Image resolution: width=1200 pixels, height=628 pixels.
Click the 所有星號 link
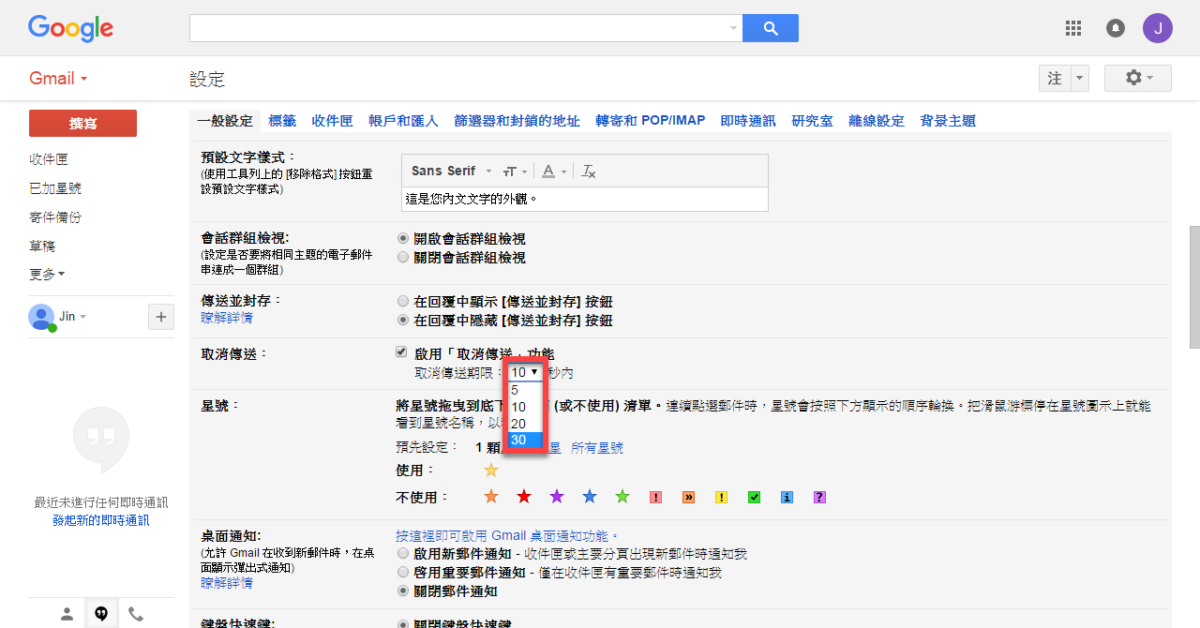(597, 448)
